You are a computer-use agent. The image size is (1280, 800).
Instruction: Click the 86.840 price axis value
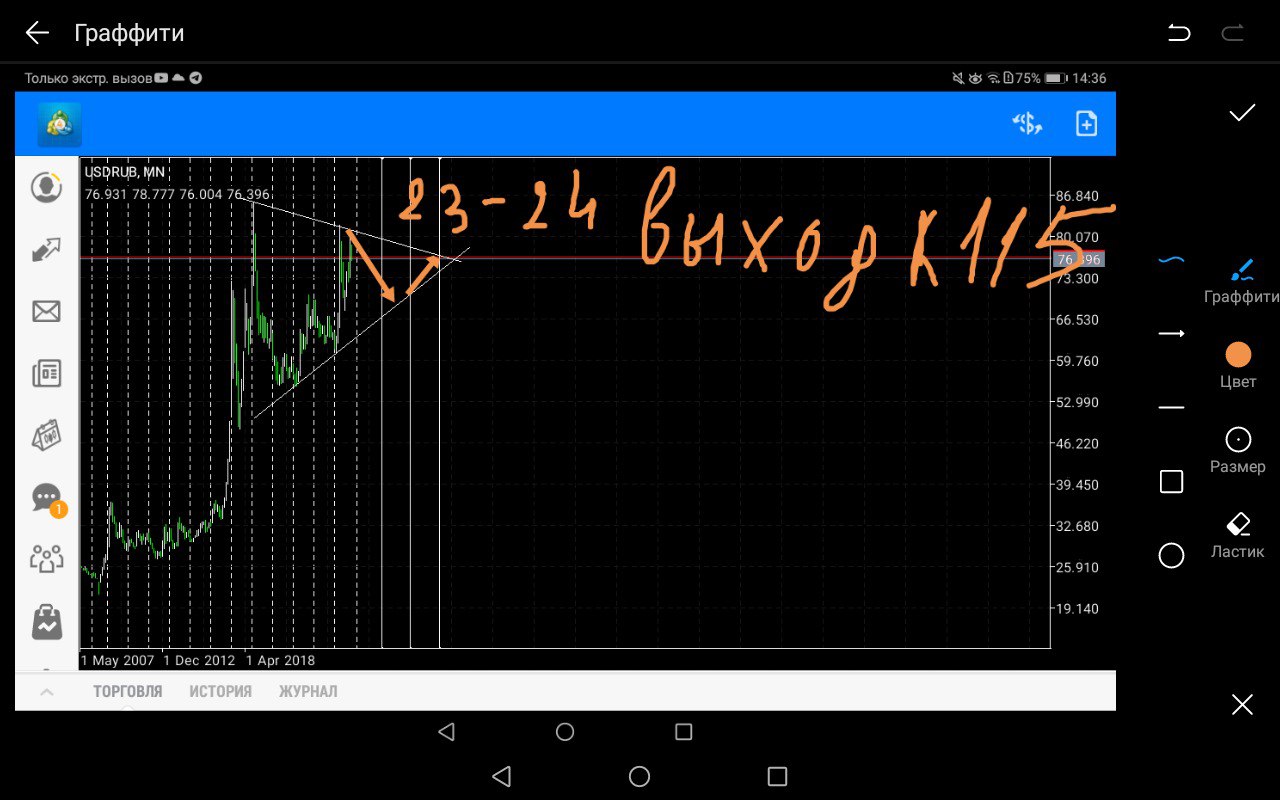[1077, 195]
